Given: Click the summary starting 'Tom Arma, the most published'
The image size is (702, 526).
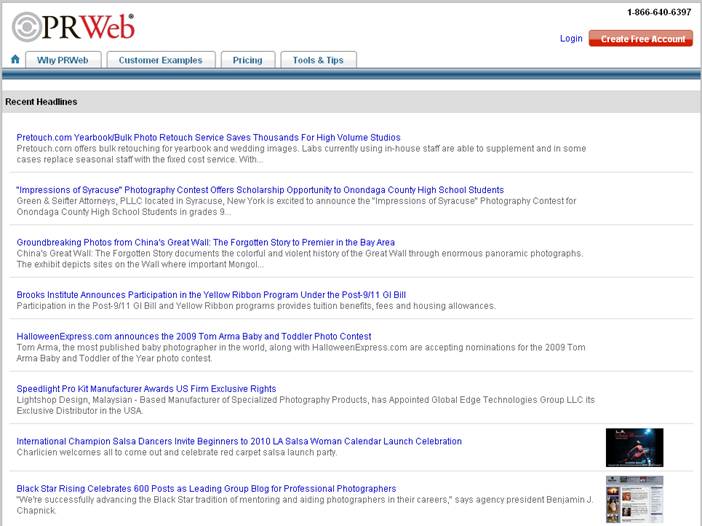Looking at the screenshot, I should pyautogui.click(x=301, y=353).
